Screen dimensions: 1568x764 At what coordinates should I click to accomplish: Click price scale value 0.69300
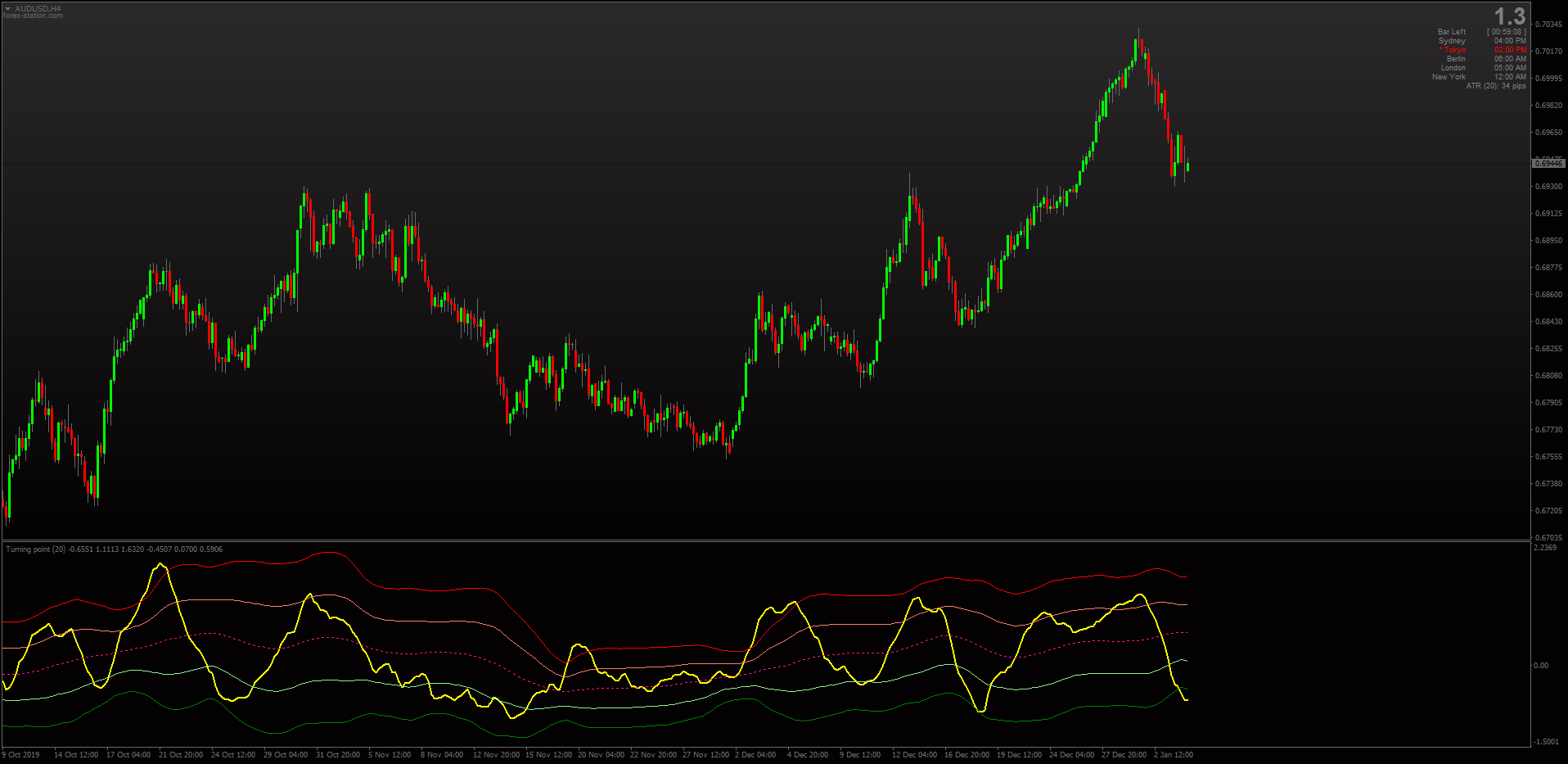point(1549,187)
